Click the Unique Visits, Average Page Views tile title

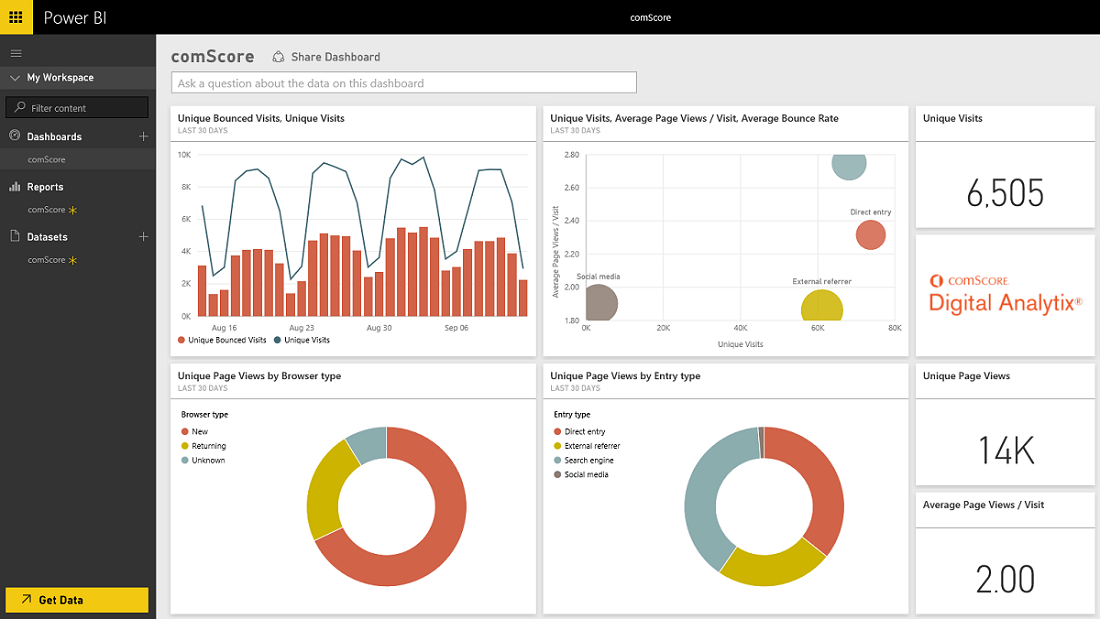coord(695,118)
